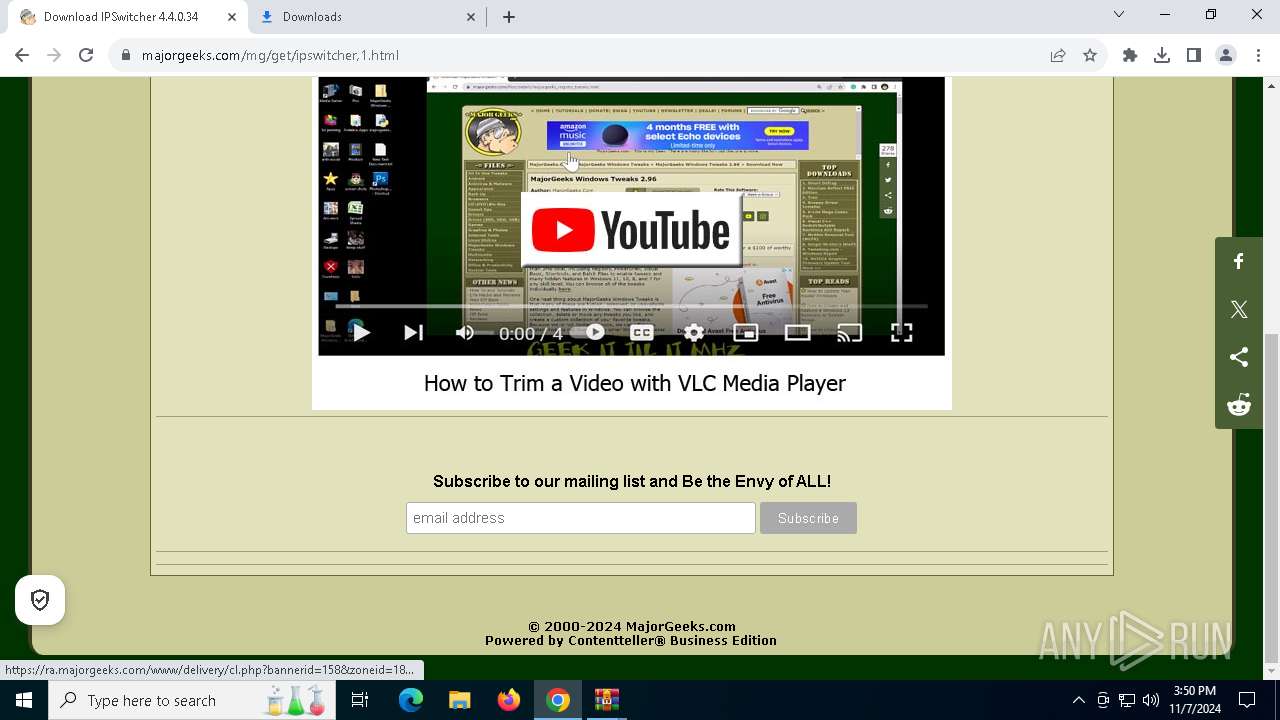1280x720 pixels.
Task: Open the Chrome profile avatar
Action: (x=1226, y=56)
